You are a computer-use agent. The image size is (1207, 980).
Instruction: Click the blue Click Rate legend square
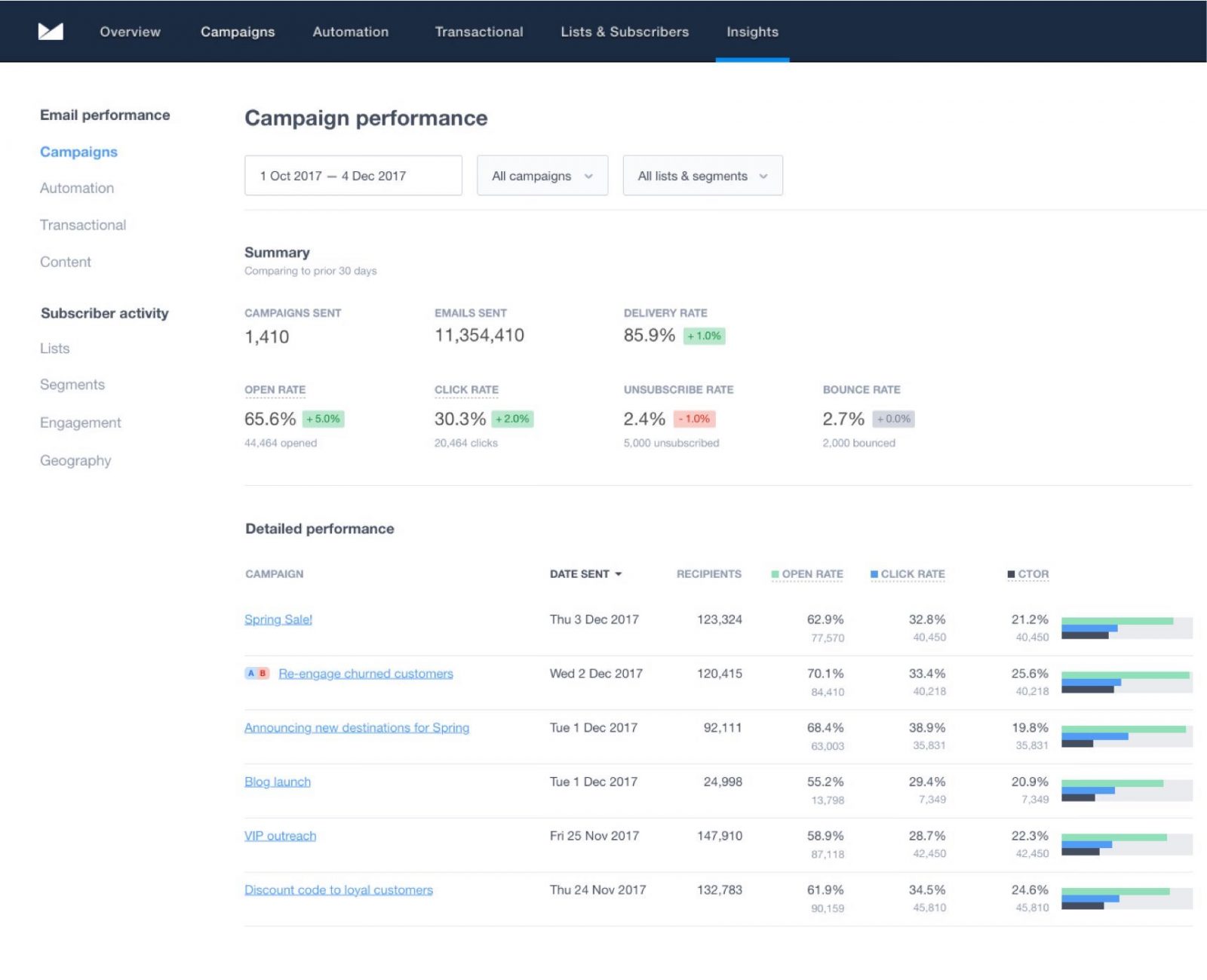[874, 573]
